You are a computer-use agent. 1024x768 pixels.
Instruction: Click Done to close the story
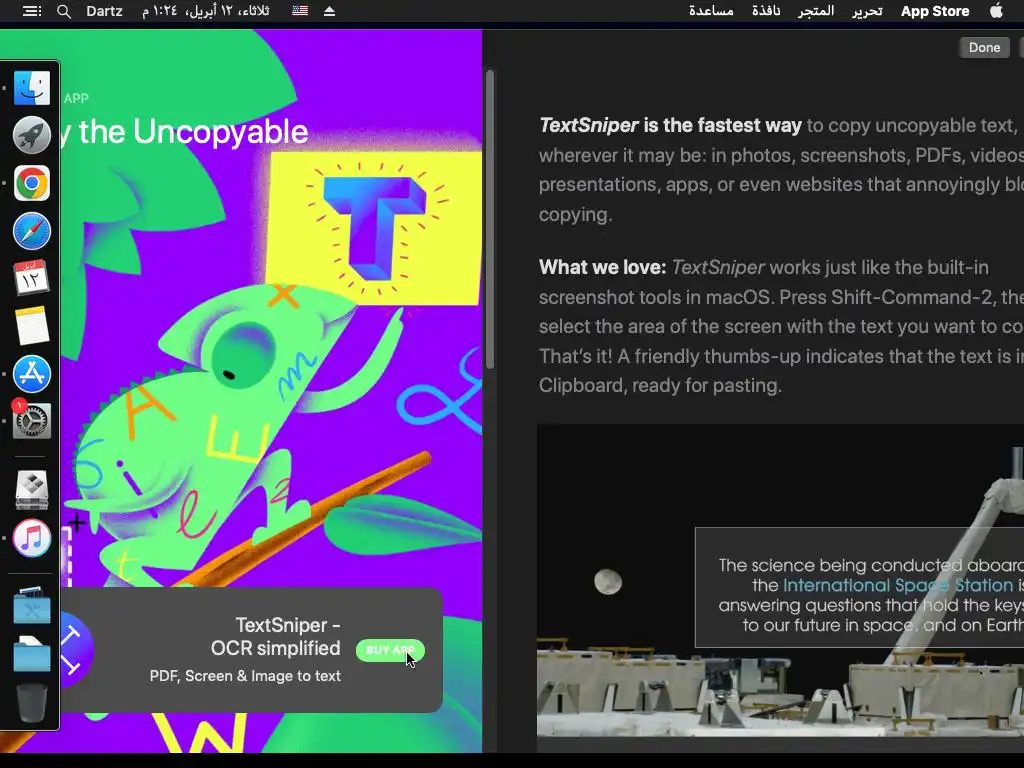(x=984, y=48)
